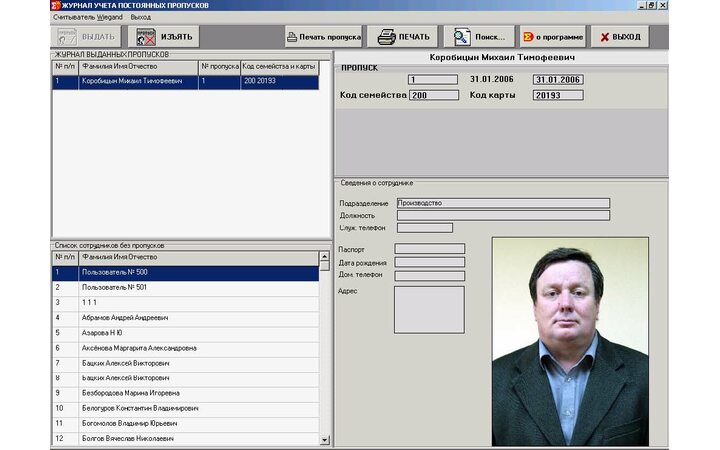
Task: Click the printer icon on ПЕЧАТЬ
Action: pyautogui.click(x=387, y=37)
